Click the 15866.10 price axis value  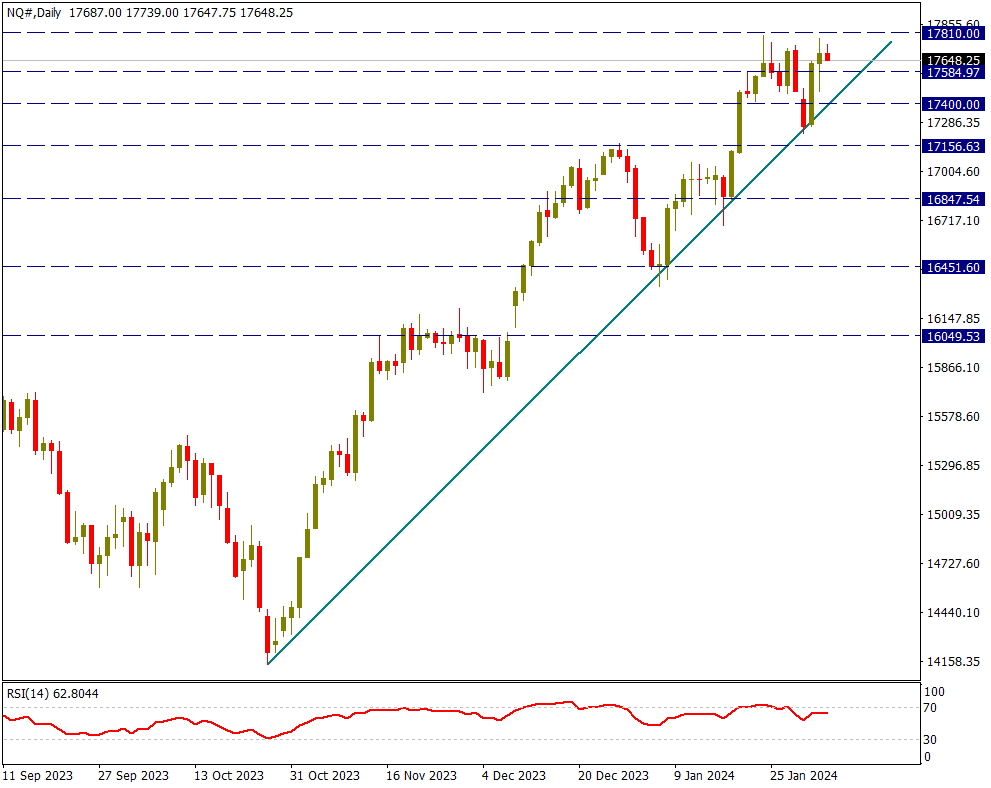click(x=953, y=368)
